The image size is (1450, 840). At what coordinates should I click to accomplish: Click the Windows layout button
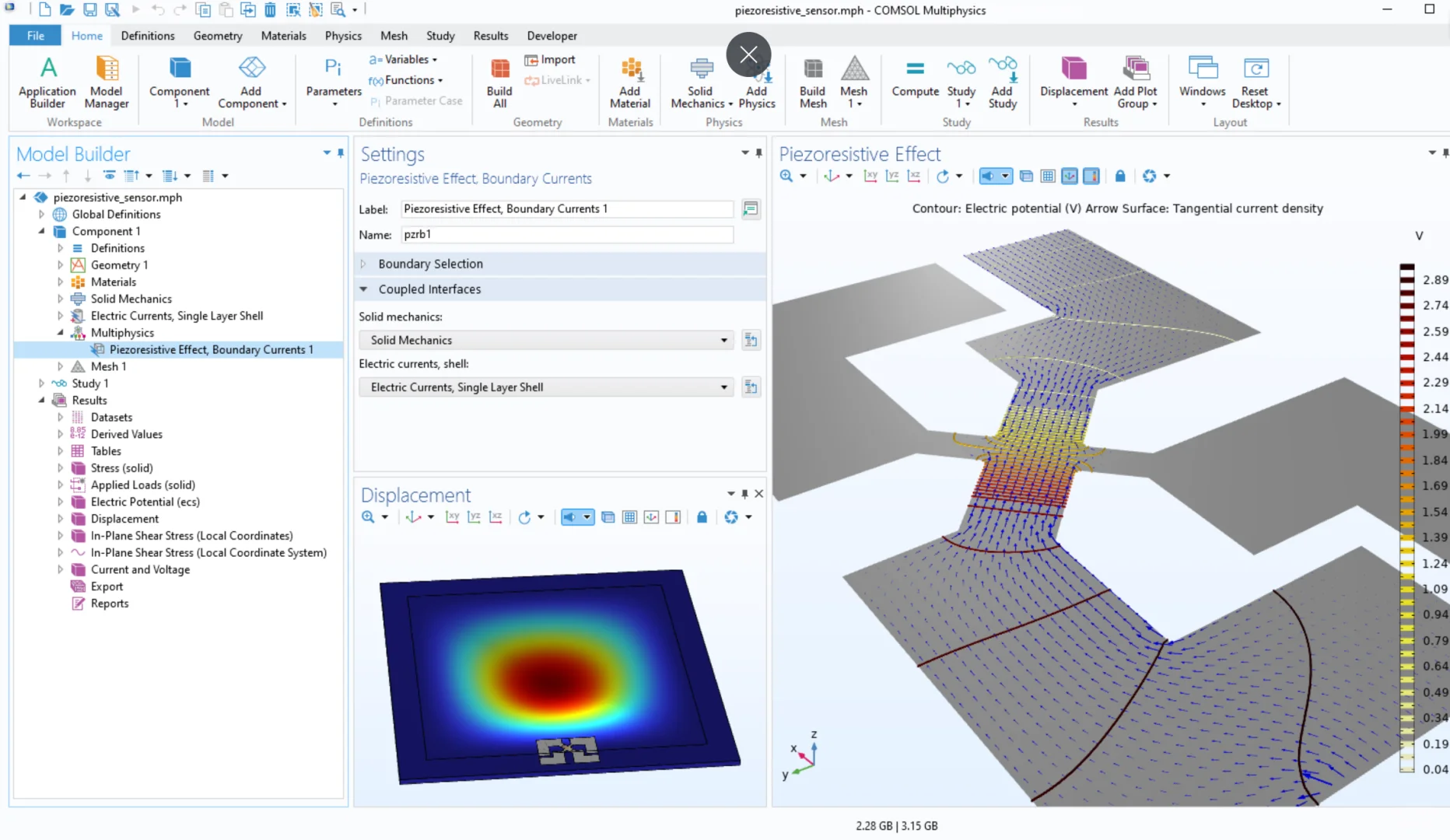pyautogui.click(x=1203, y=82)
